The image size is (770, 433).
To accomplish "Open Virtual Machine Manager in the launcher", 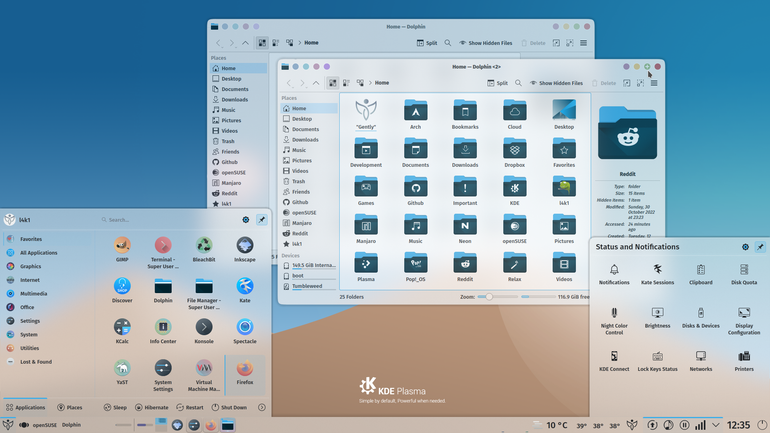I will tap(204, 376).
